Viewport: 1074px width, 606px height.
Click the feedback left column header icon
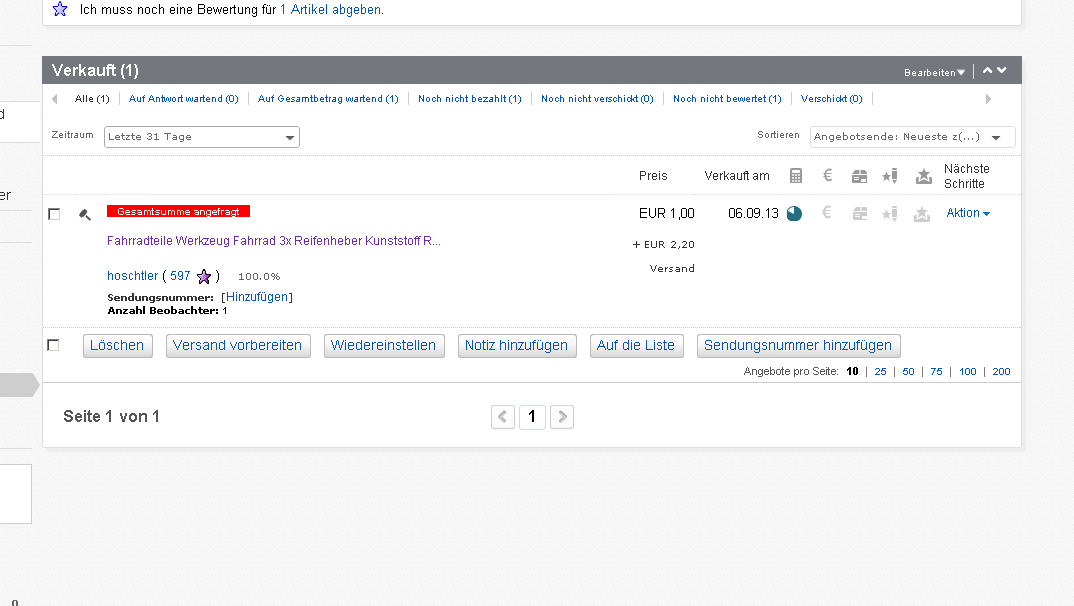[890, 176]
